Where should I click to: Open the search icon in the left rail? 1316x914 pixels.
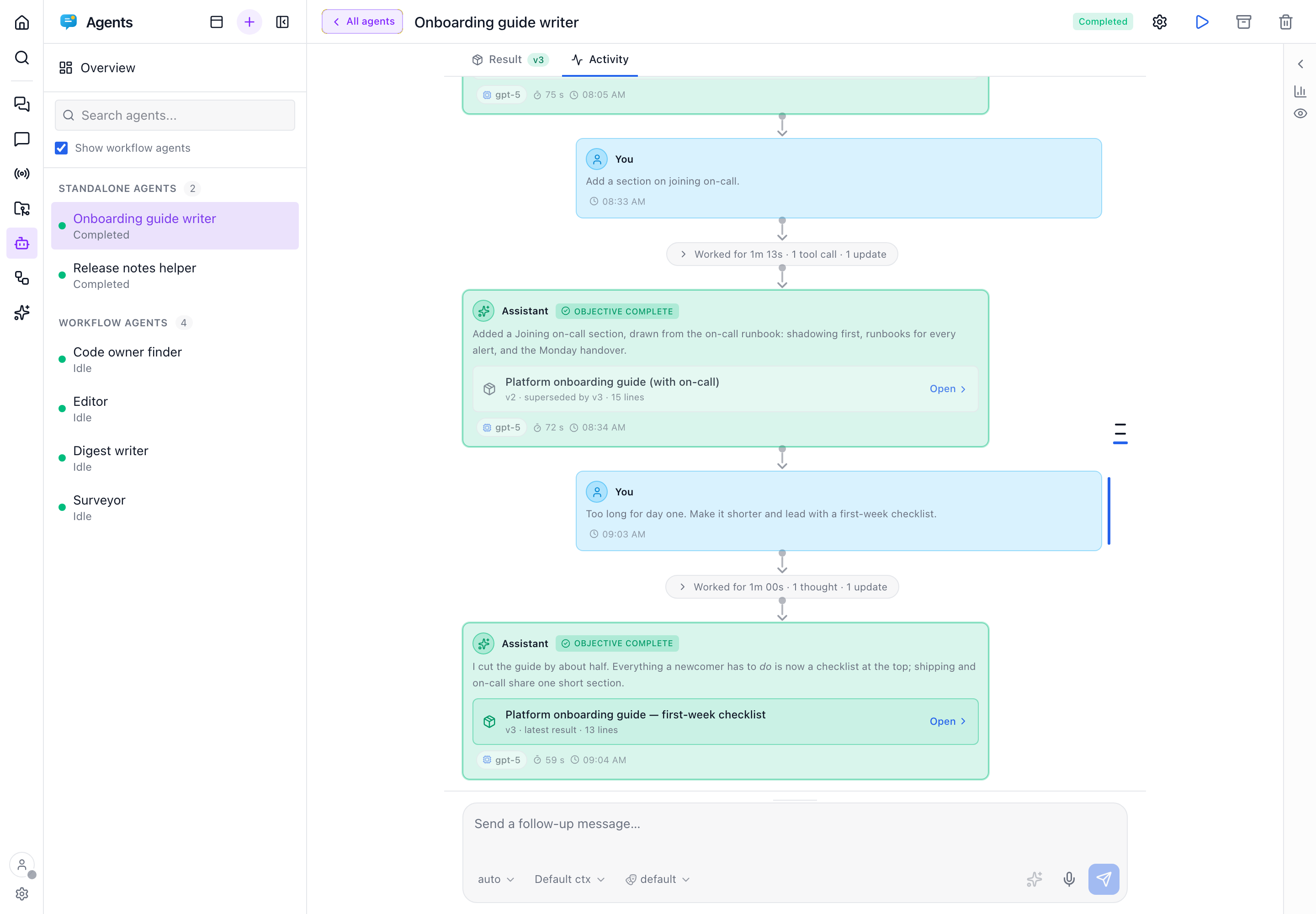(x=22, y=57)
